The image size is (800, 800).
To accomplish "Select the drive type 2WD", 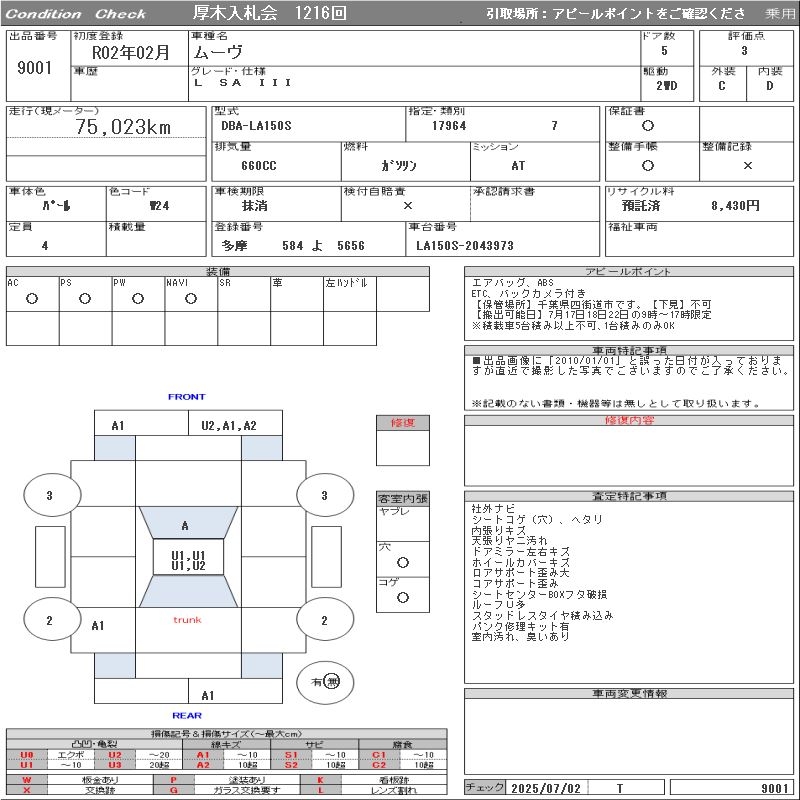I will tap(667, 86).
